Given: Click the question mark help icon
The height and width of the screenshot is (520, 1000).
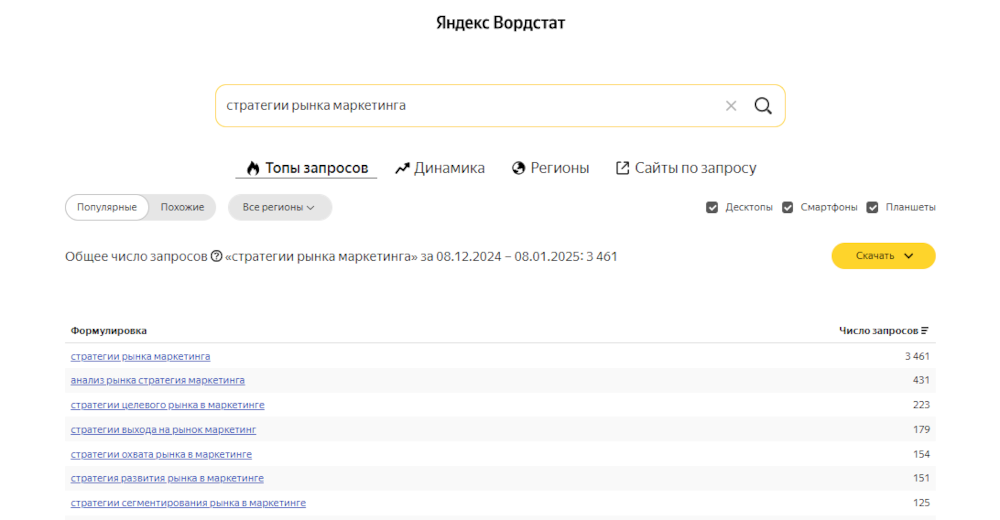Looking at the screenshot, I should [216, 256].
